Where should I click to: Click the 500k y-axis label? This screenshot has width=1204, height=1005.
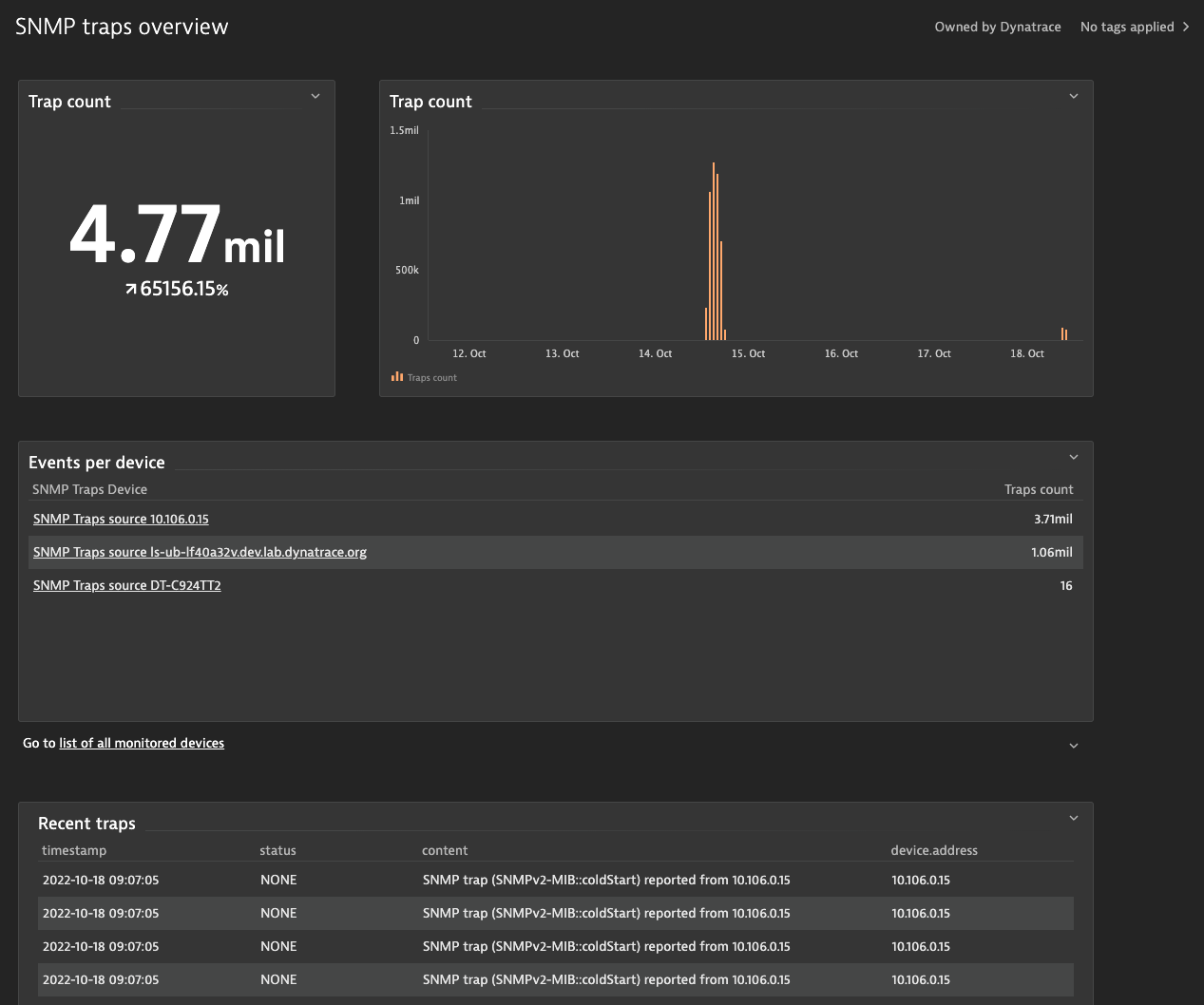point(407,270)
